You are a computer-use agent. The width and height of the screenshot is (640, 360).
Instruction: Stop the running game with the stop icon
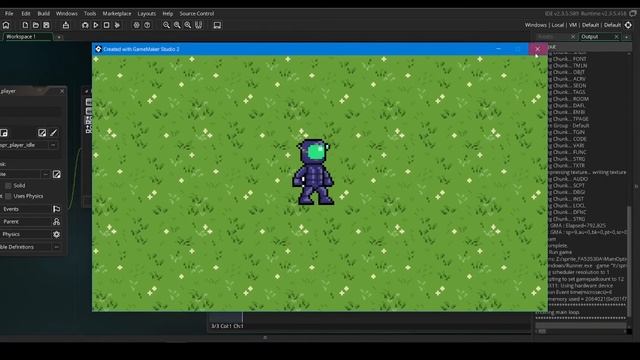coord(106,25)
